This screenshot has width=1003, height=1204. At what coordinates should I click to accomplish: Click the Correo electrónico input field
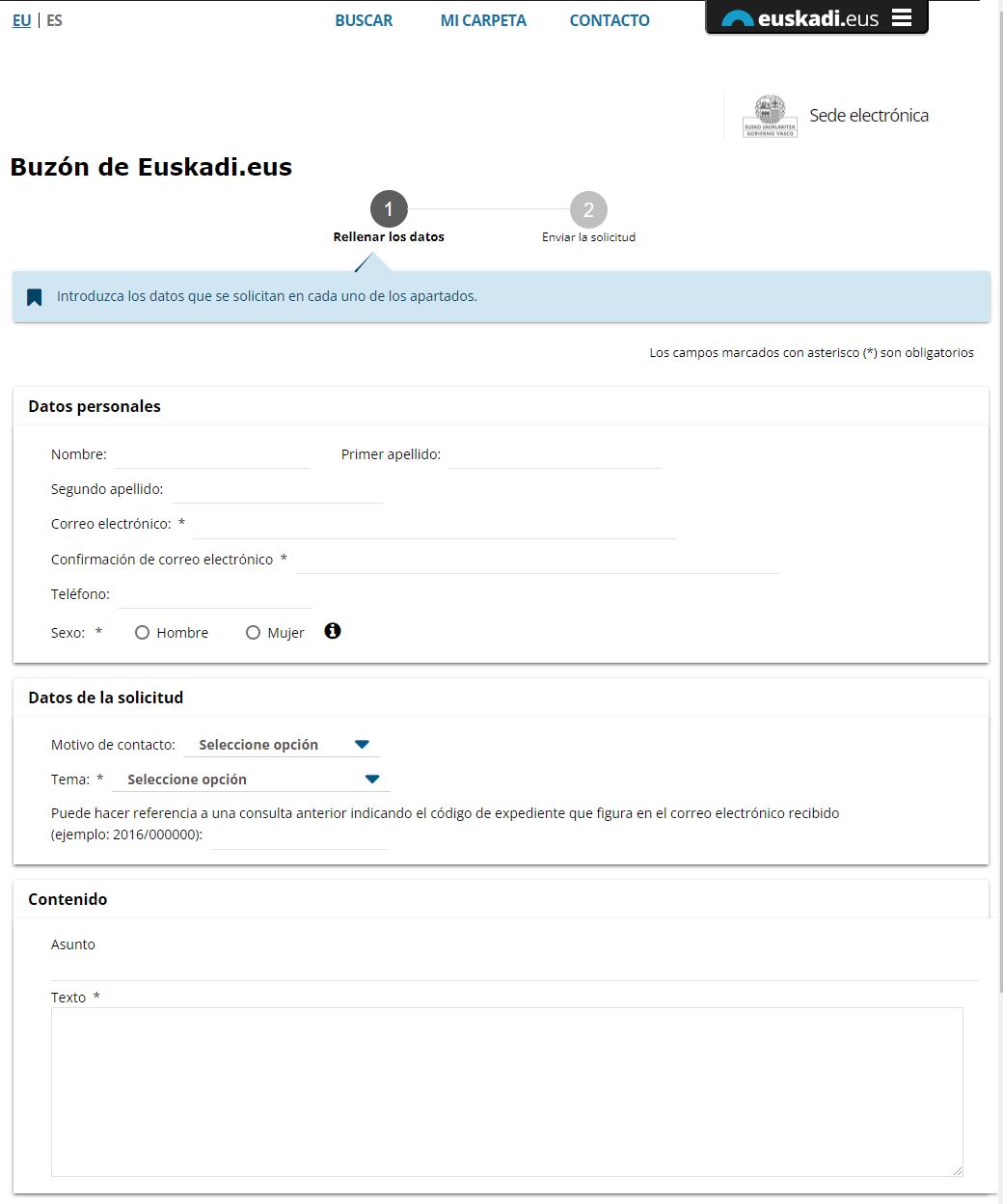[434, 525]
